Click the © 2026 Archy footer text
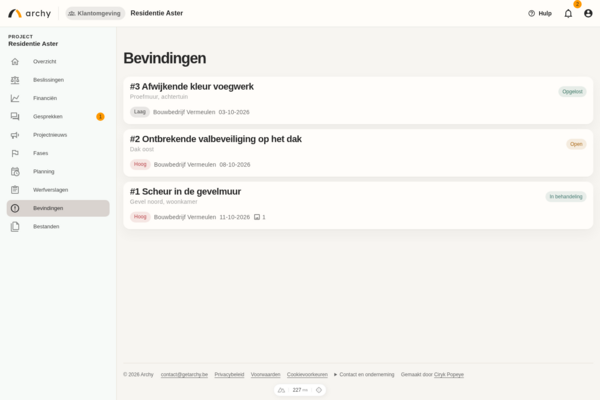 138,374
